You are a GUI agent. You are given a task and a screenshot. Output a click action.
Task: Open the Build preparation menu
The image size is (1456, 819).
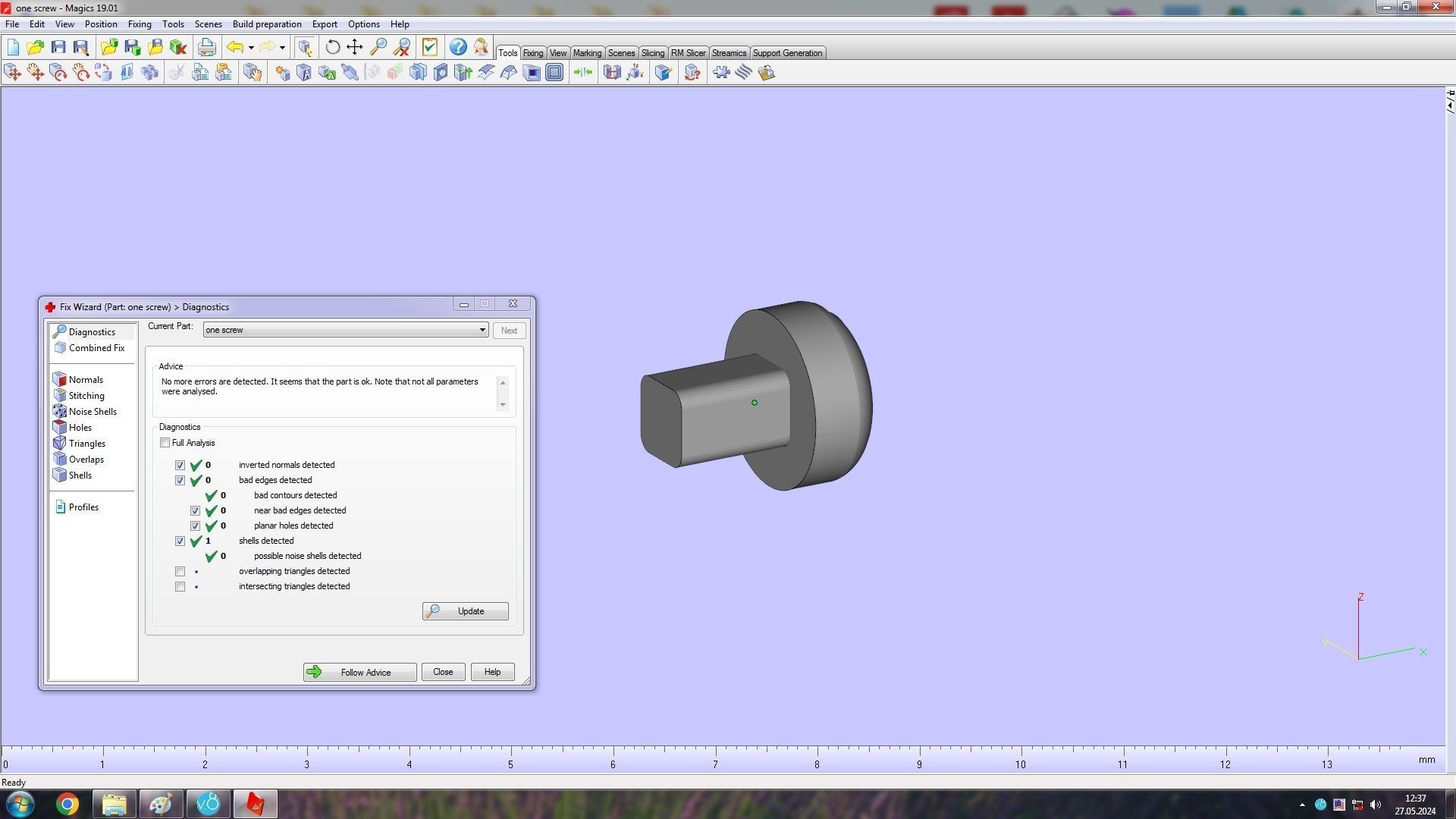click(x=266, y=24)
